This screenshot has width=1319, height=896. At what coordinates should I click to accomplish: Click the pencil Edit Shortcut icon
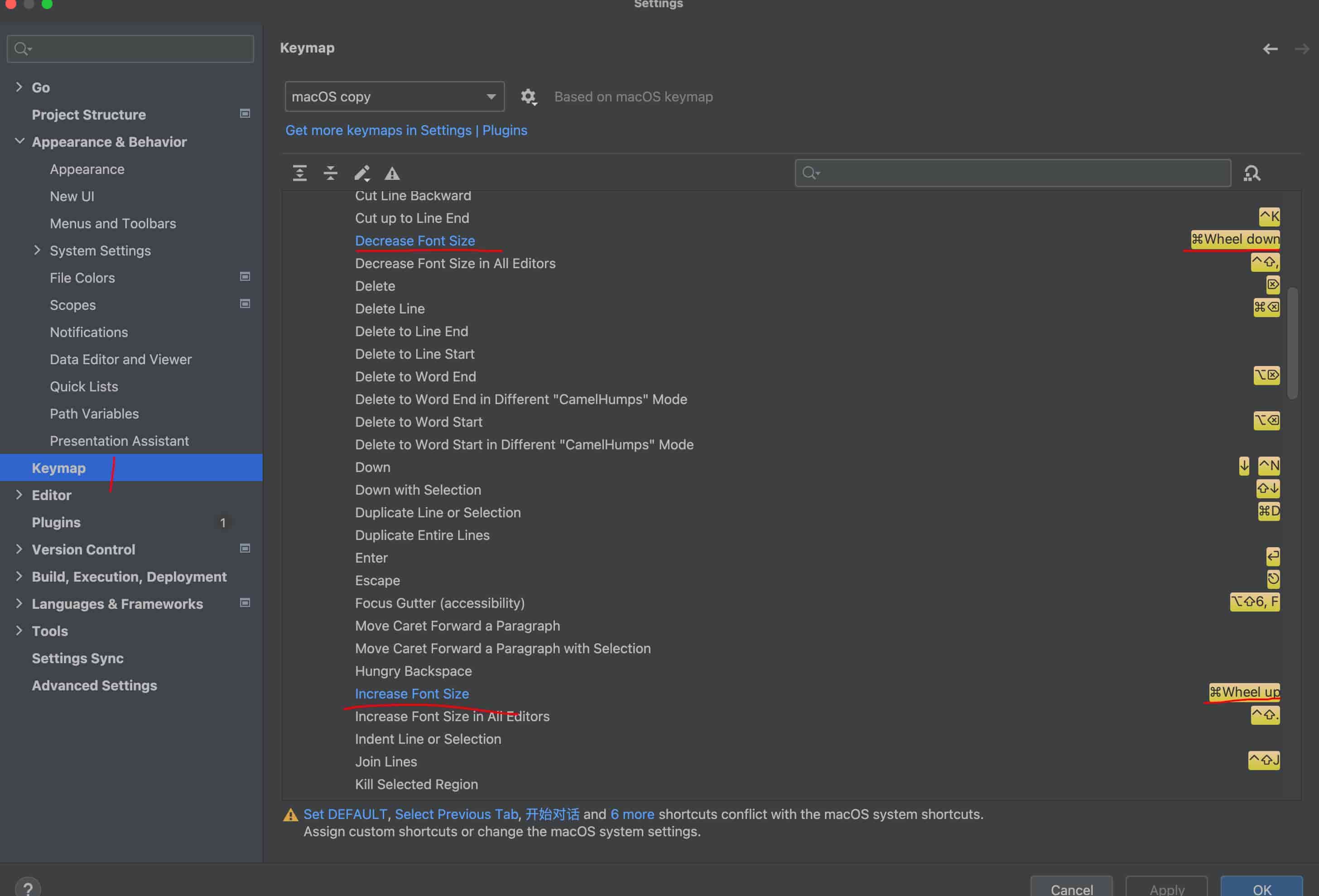362,173
